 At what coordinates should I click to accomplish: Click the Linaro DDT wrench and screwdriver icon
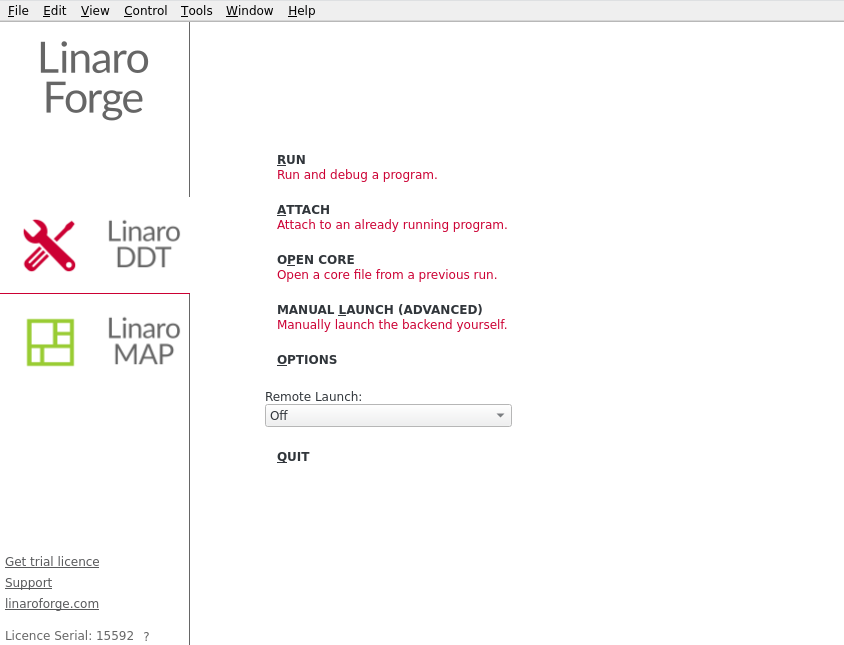[50, 245]
